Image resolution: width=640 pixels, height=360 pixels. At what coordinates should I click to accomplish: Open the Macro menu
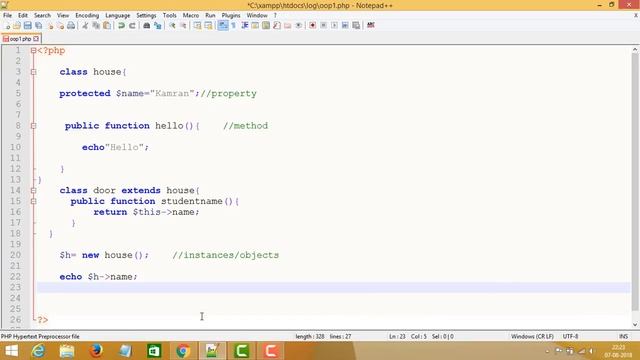tap(191, 15)
